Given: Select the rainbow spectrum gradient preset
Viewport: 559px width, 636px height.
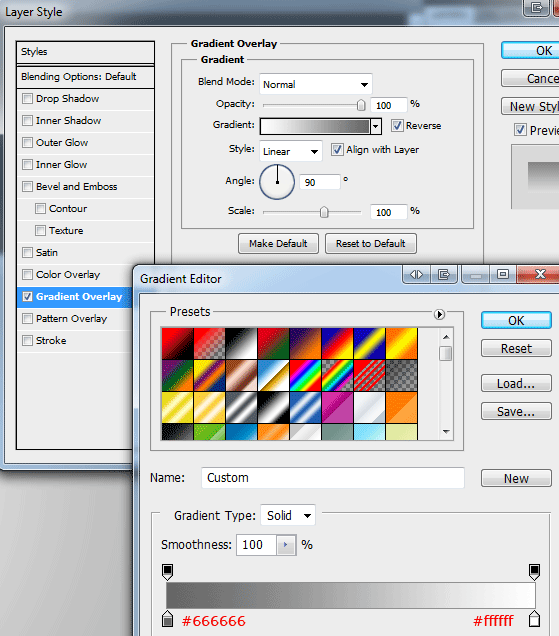Looking at the screenshot, I should pyautogui.click(x=305, y=376).
